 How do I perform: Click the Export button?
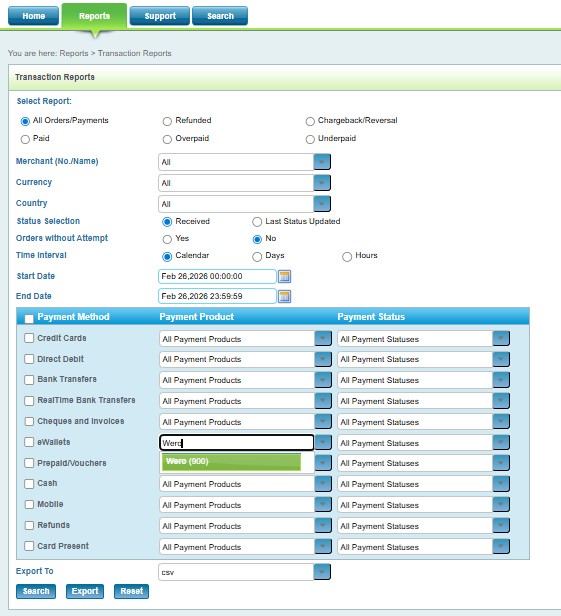point(85,591)
